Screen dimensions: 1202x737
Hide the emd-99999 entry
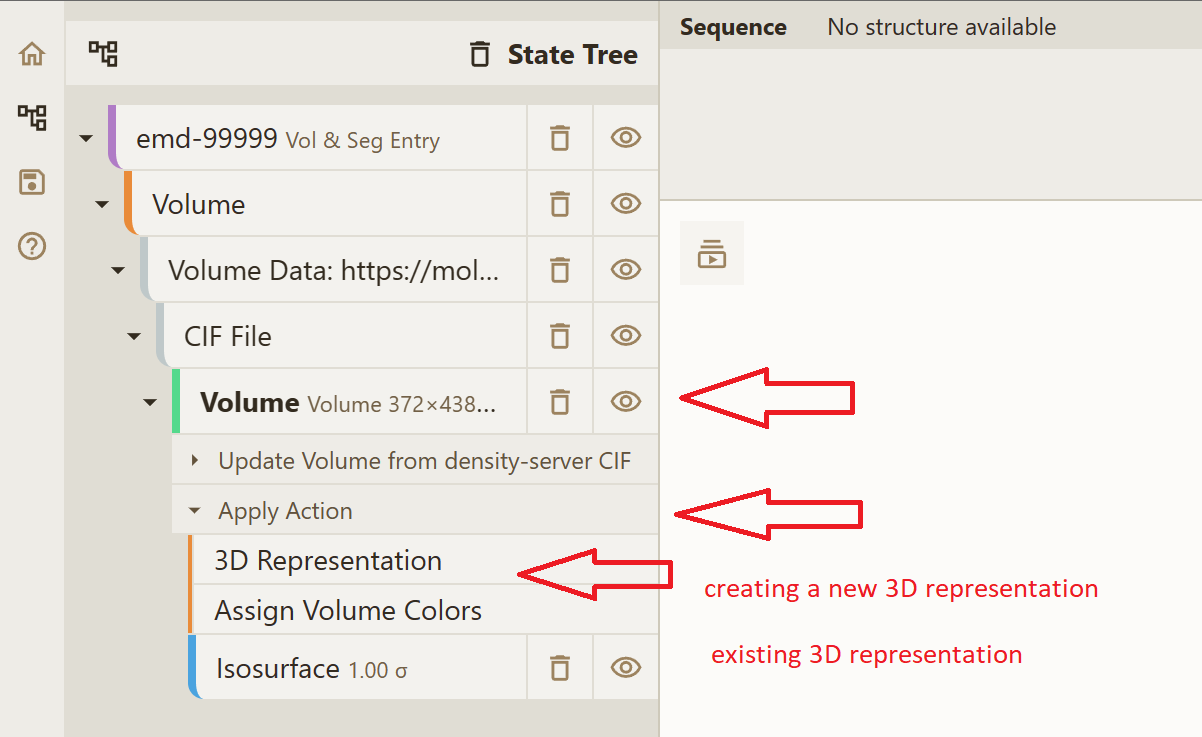pos(626,138)
